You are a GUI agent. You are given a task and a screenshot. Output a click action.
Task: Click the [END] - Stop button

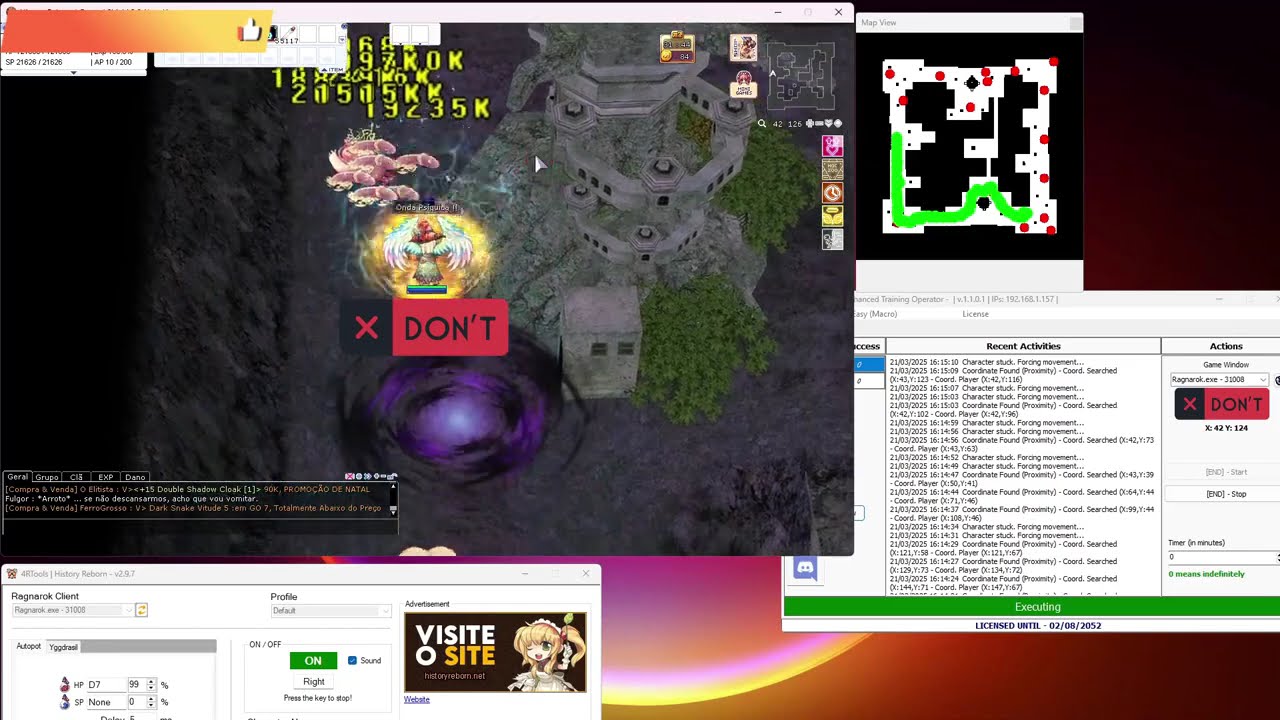(x=1226, y=494)
